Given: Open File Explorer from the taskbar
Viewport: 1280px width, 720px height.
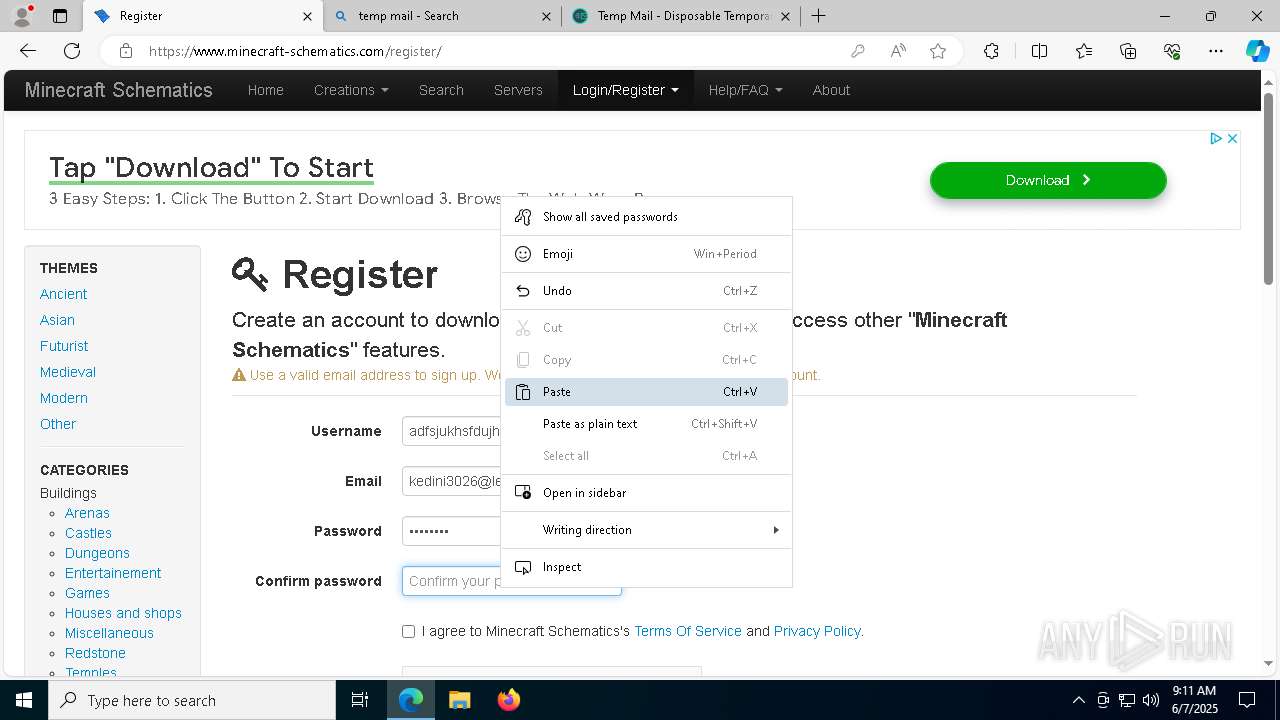Looking at the screenshot, I should [459, 700].
